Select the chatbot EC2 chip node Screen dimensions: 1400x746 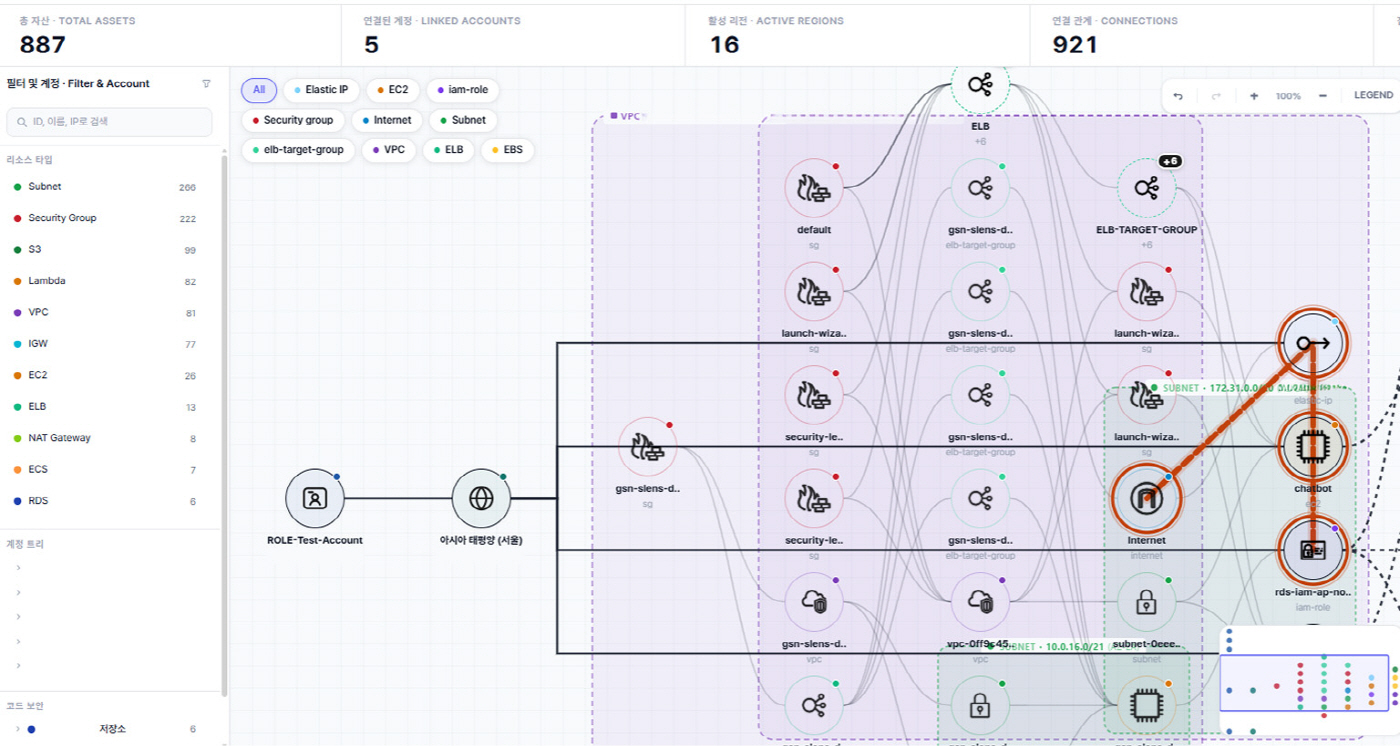pos(1313,446)
